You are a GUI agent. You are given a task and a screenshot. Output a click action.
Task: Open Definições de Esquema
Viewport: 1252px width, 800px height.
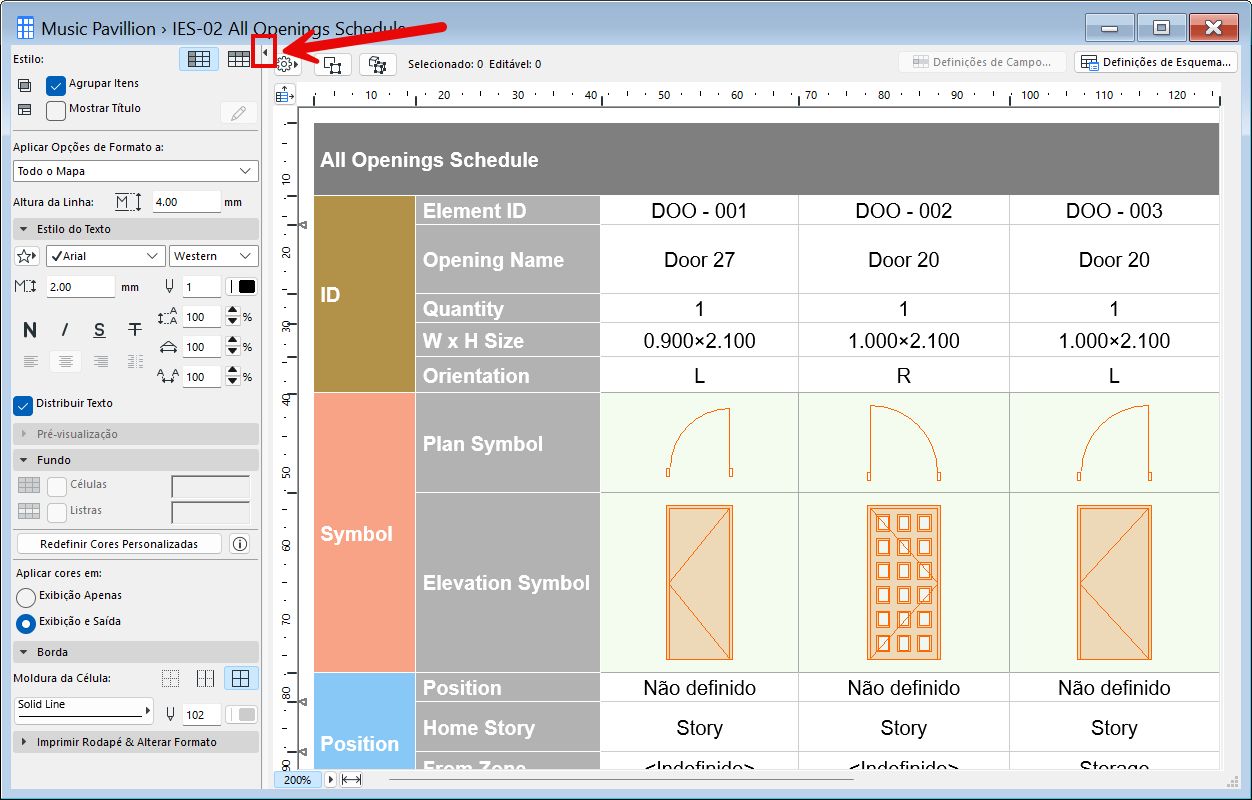(1155, 61)
